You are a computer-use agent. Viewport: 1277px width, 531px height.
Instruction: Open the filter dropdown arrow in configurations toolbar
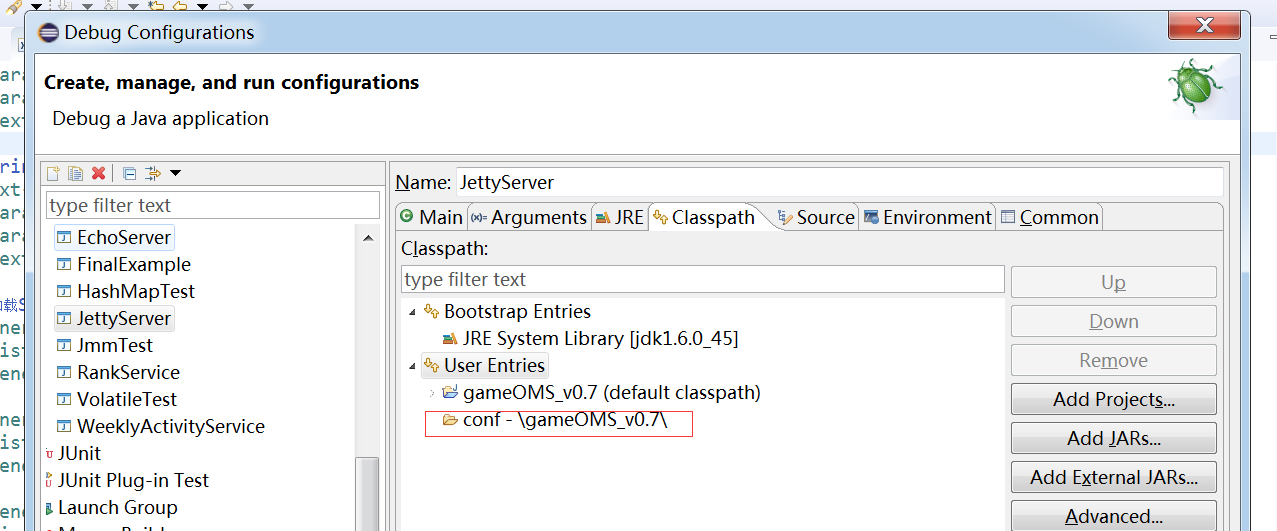(176, 173)
